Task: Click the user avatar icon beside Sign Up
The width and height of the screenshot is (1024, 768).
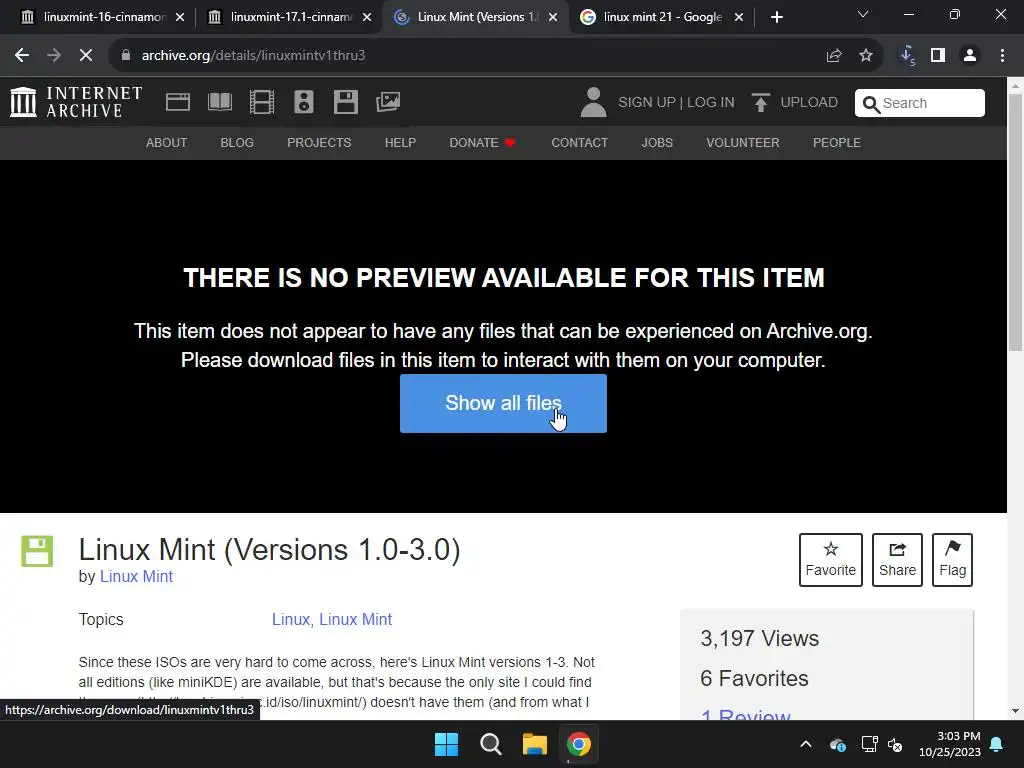Action: tap(594, 102)
